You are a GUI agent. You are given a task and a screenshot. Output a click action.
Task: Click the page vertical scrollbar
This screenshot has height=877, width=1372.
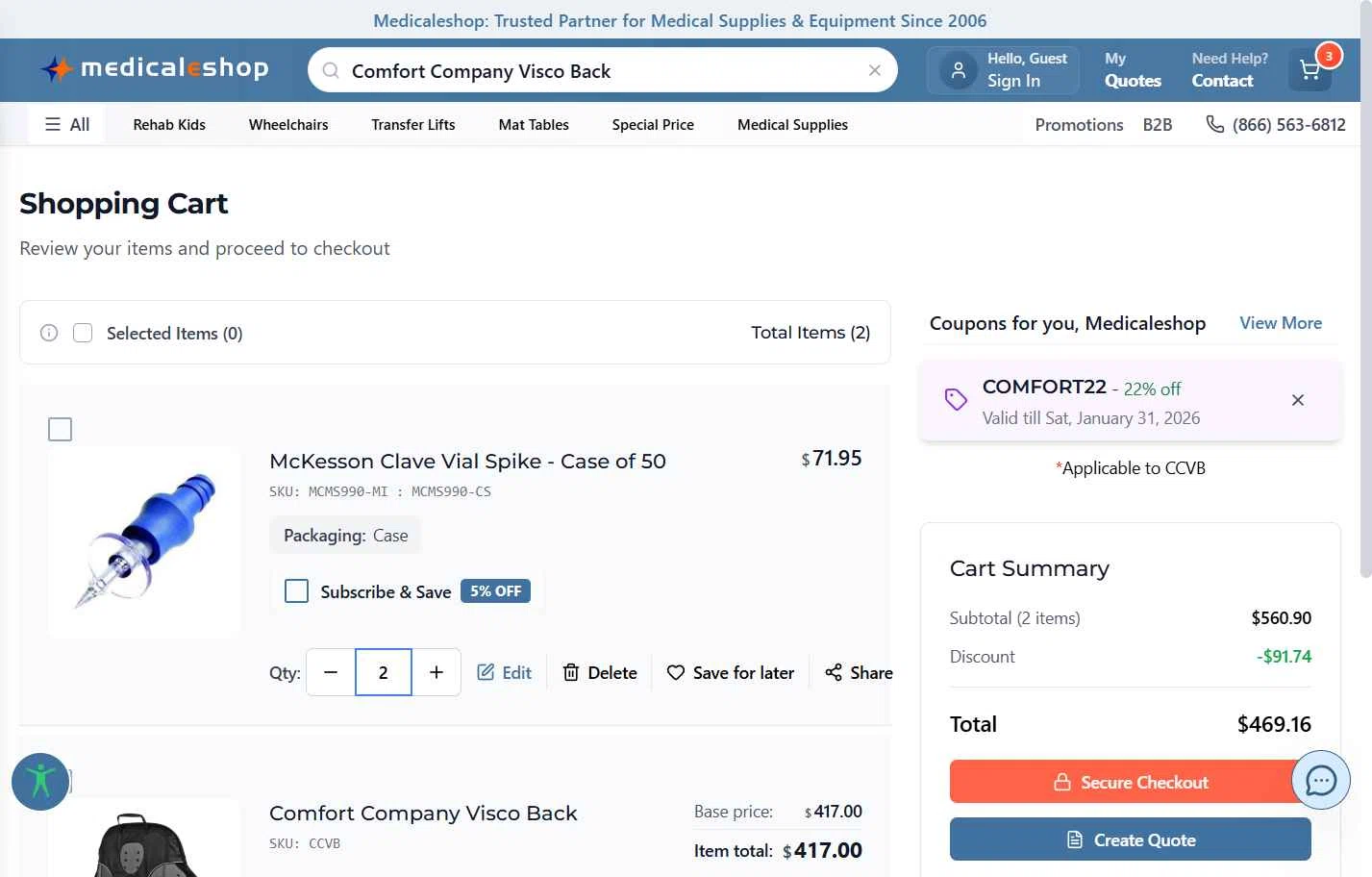point(1365,288)
